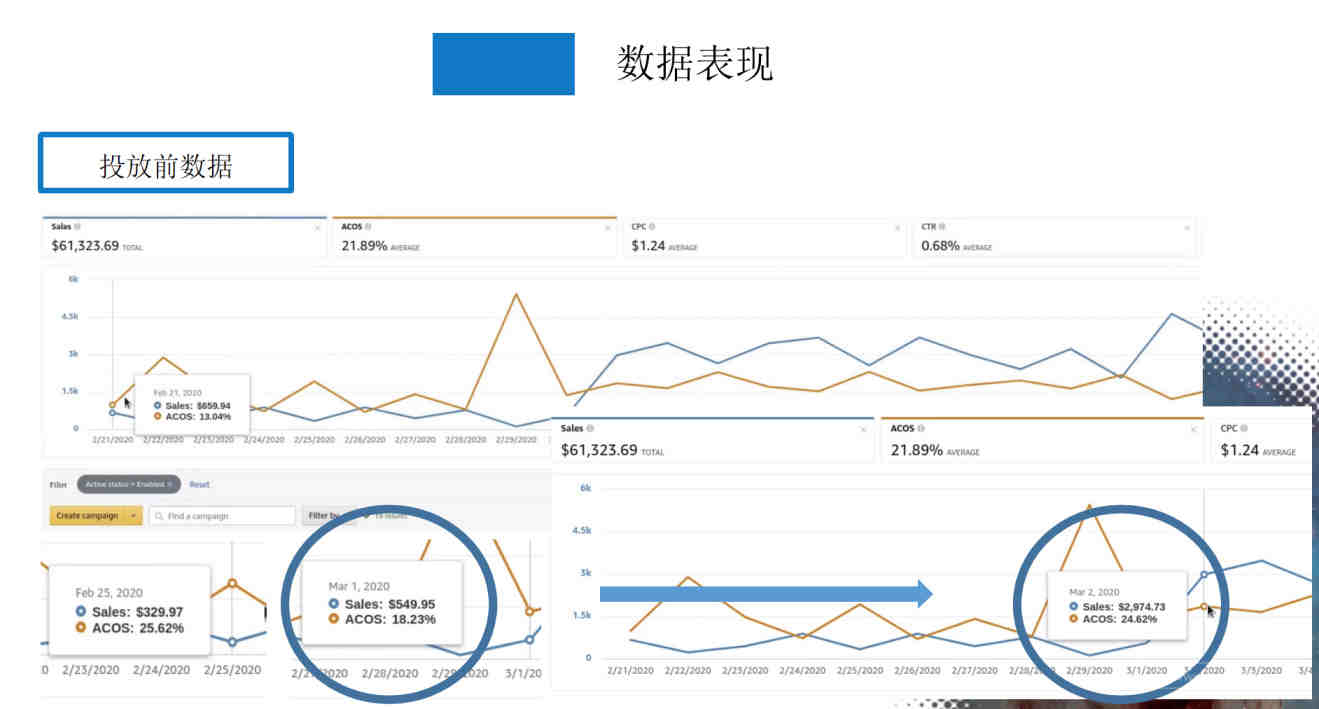Close the ACOS metric card in upper dashboard
The height and width of the screenshot is (709, 1319).
pos(607,228)
